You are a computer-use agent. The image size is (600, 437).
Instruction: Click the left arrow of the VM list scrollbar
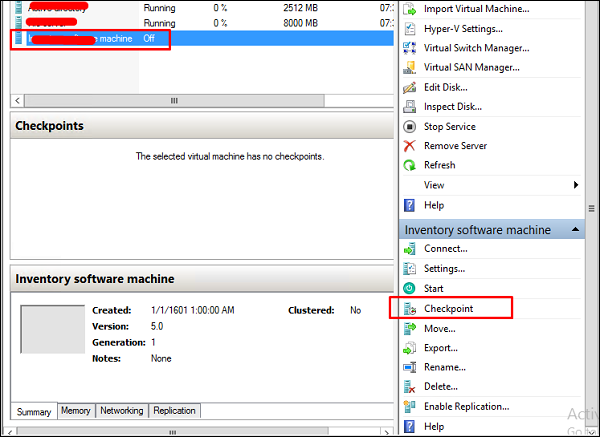click(17, 101)
